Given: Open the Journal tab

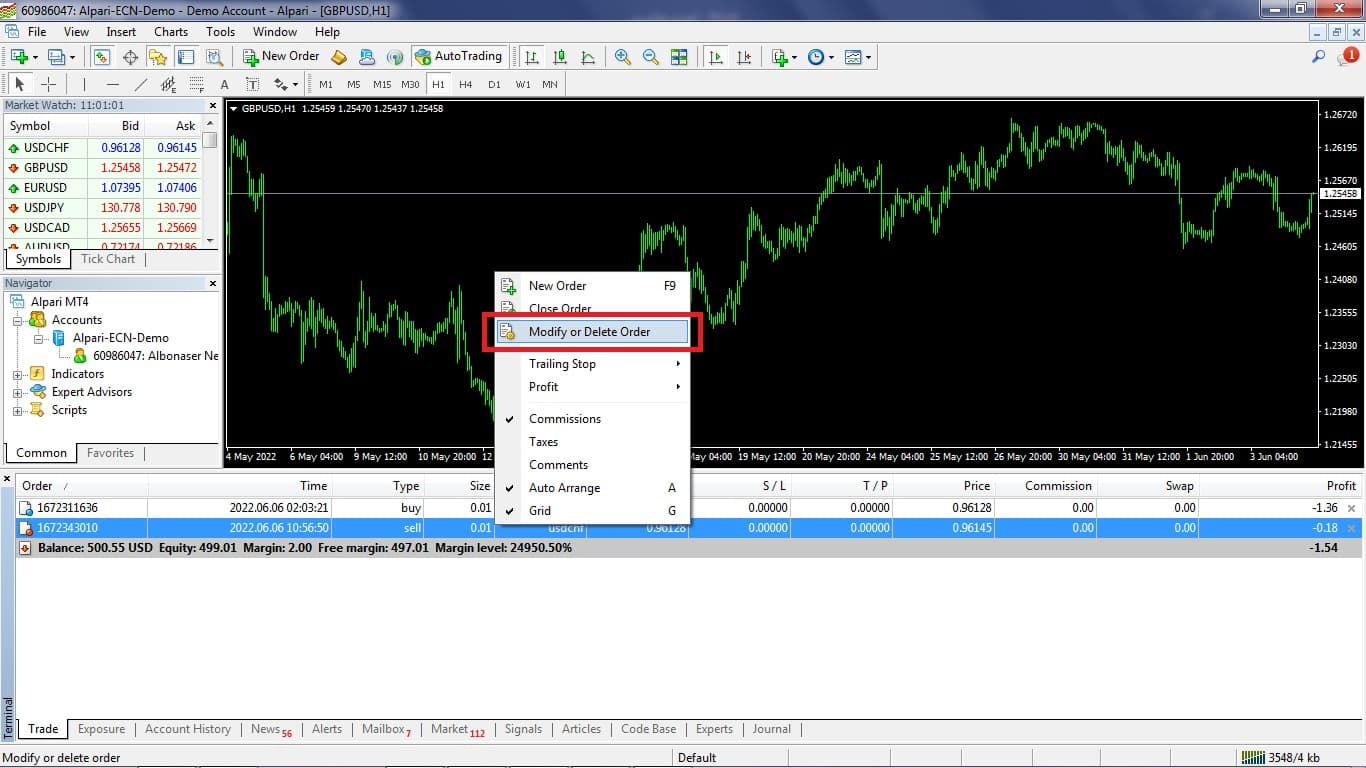Looking at the screenshot, I should (772, 729).
